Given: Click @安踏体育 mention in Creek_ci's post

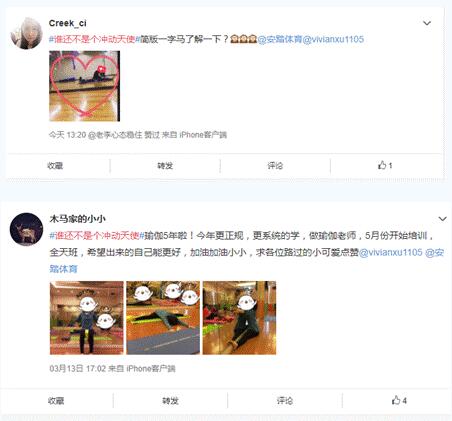Looking at the screenshot, I should pos(280,39).
